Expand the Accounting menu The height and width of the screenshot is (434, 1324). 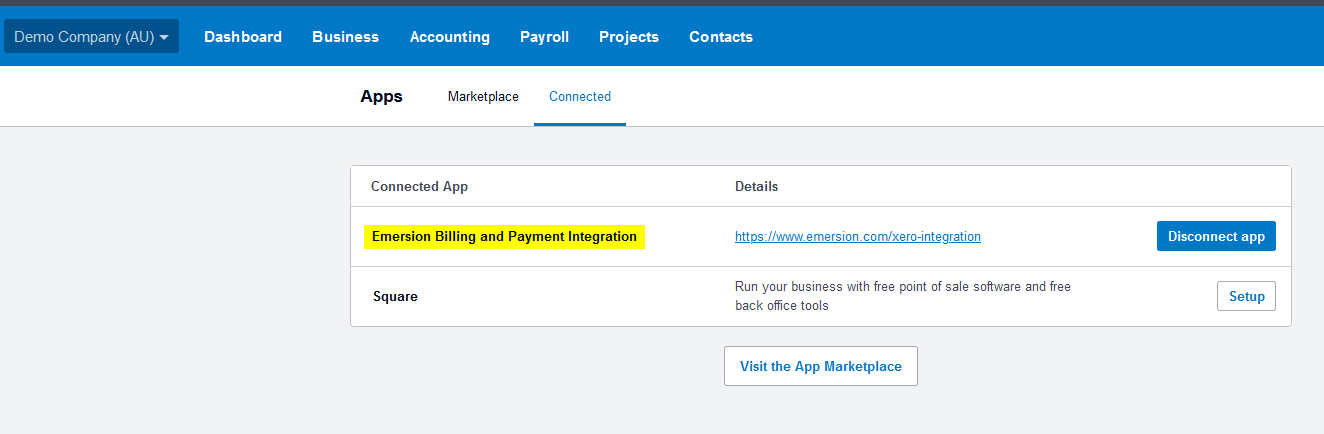[x=450, y=37]
